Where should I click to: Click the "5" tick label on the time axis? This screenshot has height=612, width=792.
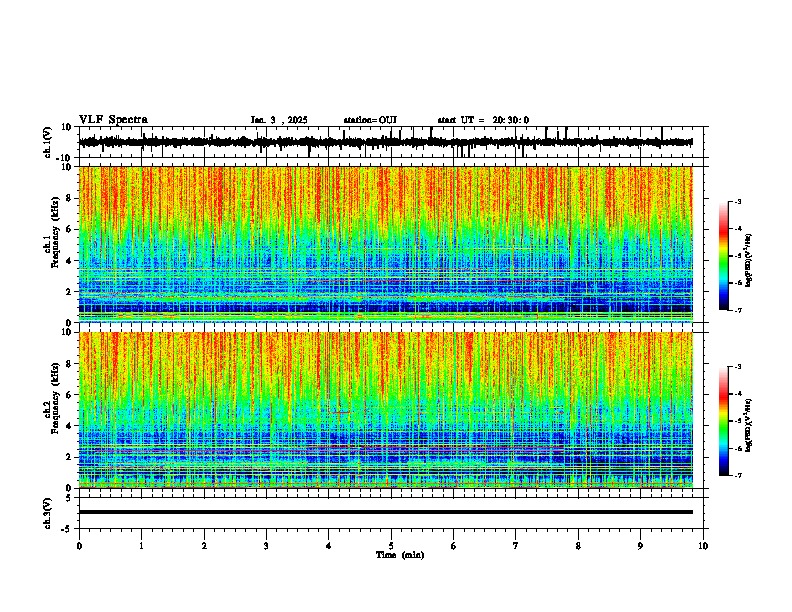click(x=391, y=546)
